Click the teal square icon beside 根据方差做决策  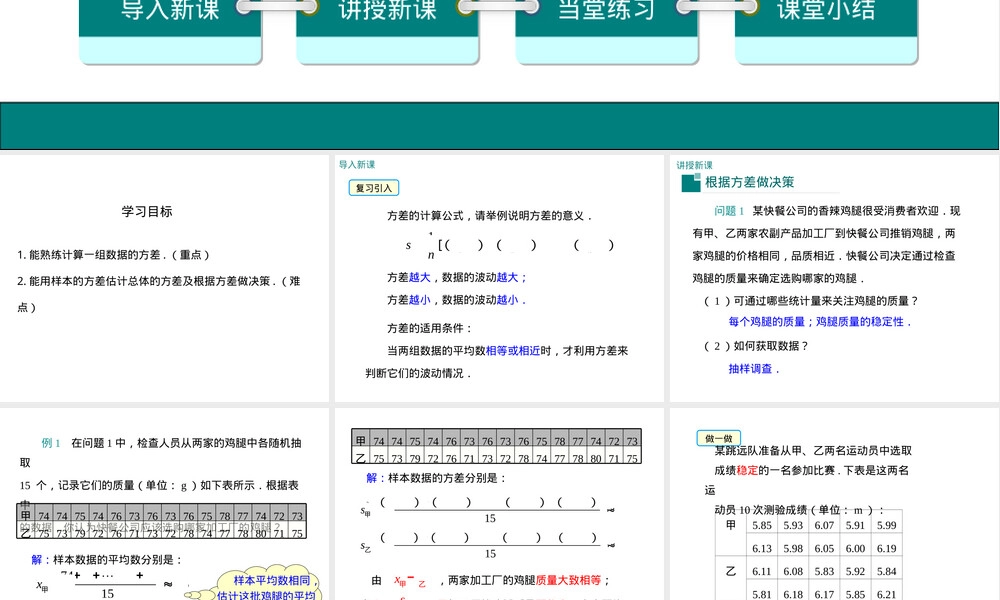click(691, 183)
